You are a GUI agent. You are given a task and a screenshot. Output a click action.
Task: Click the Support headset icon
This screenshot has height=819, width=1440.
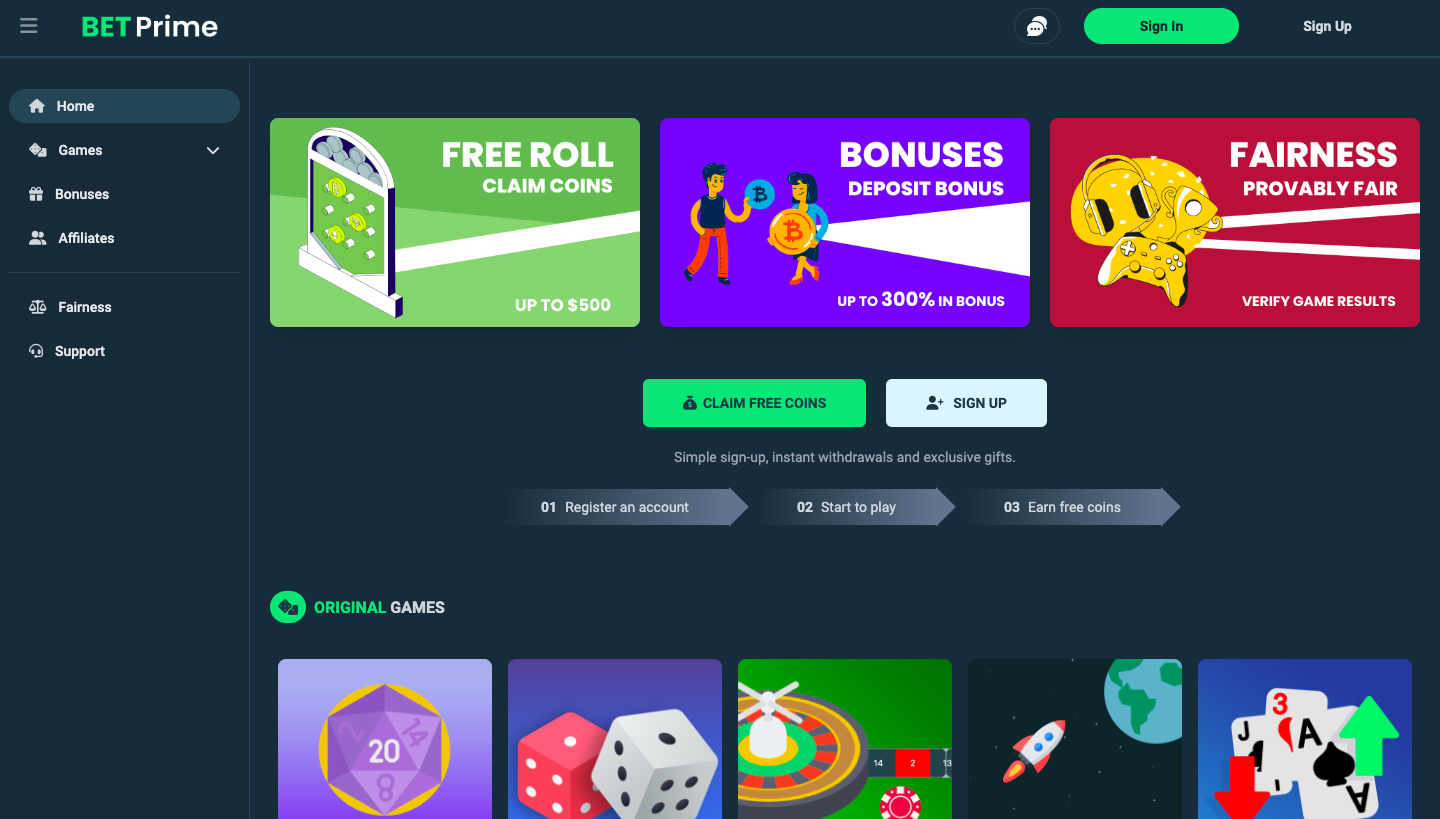(37, 351)
